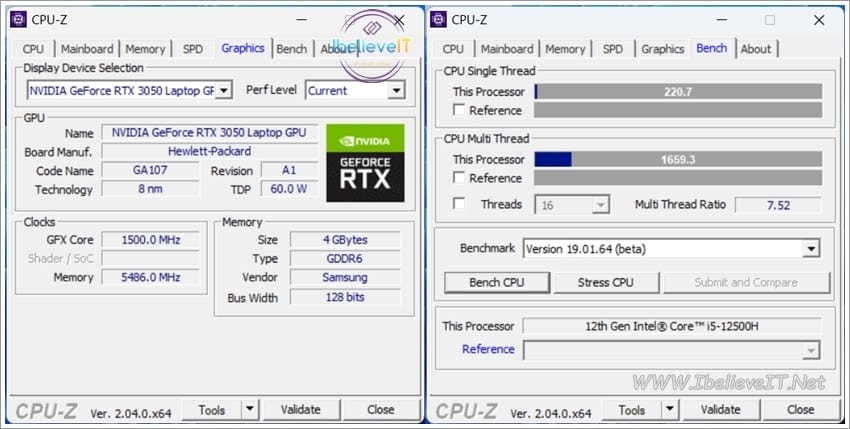Open Tools dropdown arrow in left window
This screenshot has width=850, height=429.
click(250, 409)
